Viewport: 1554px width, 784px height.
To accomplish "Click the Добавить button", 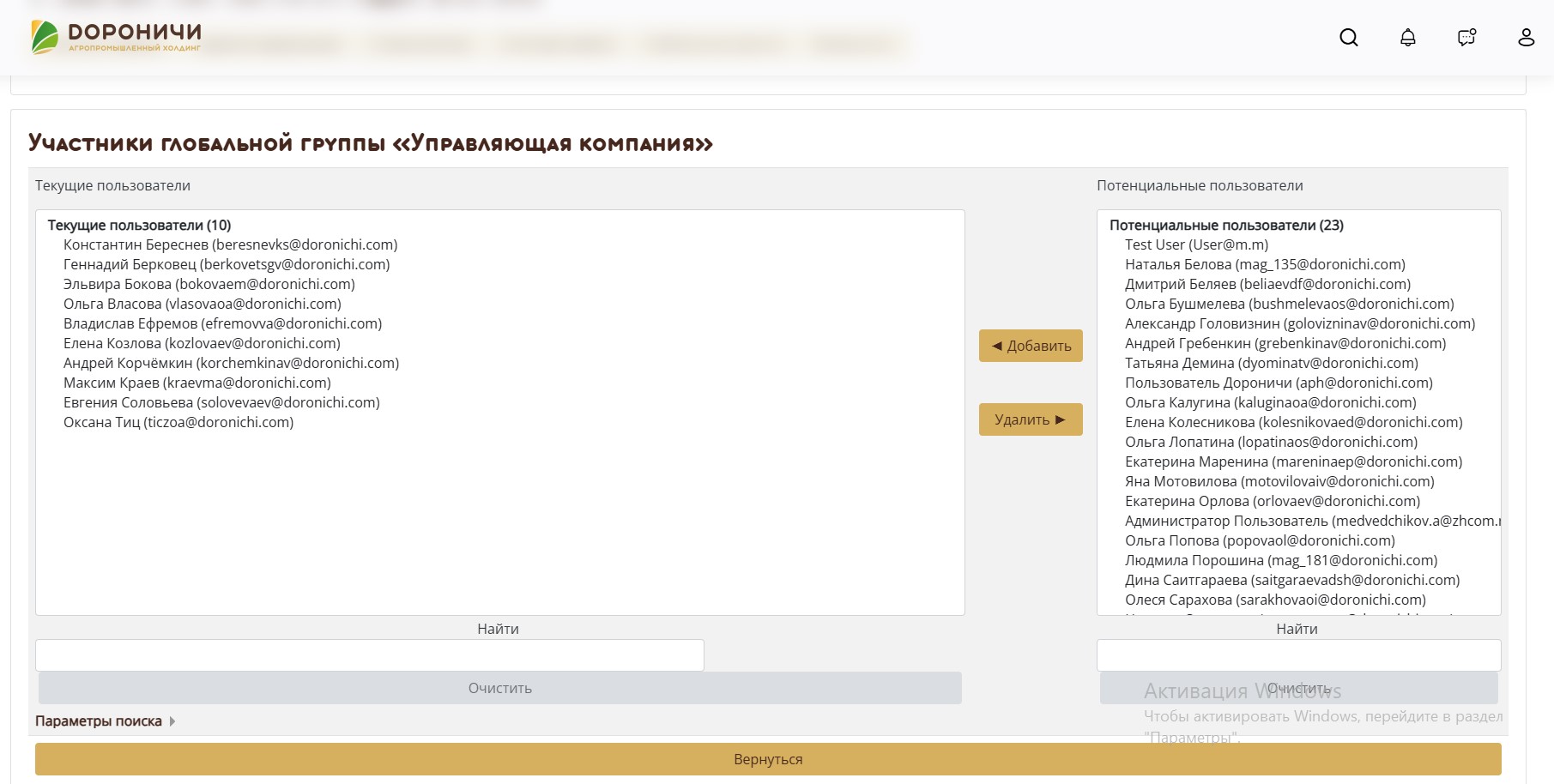I will pos(1031,346).
